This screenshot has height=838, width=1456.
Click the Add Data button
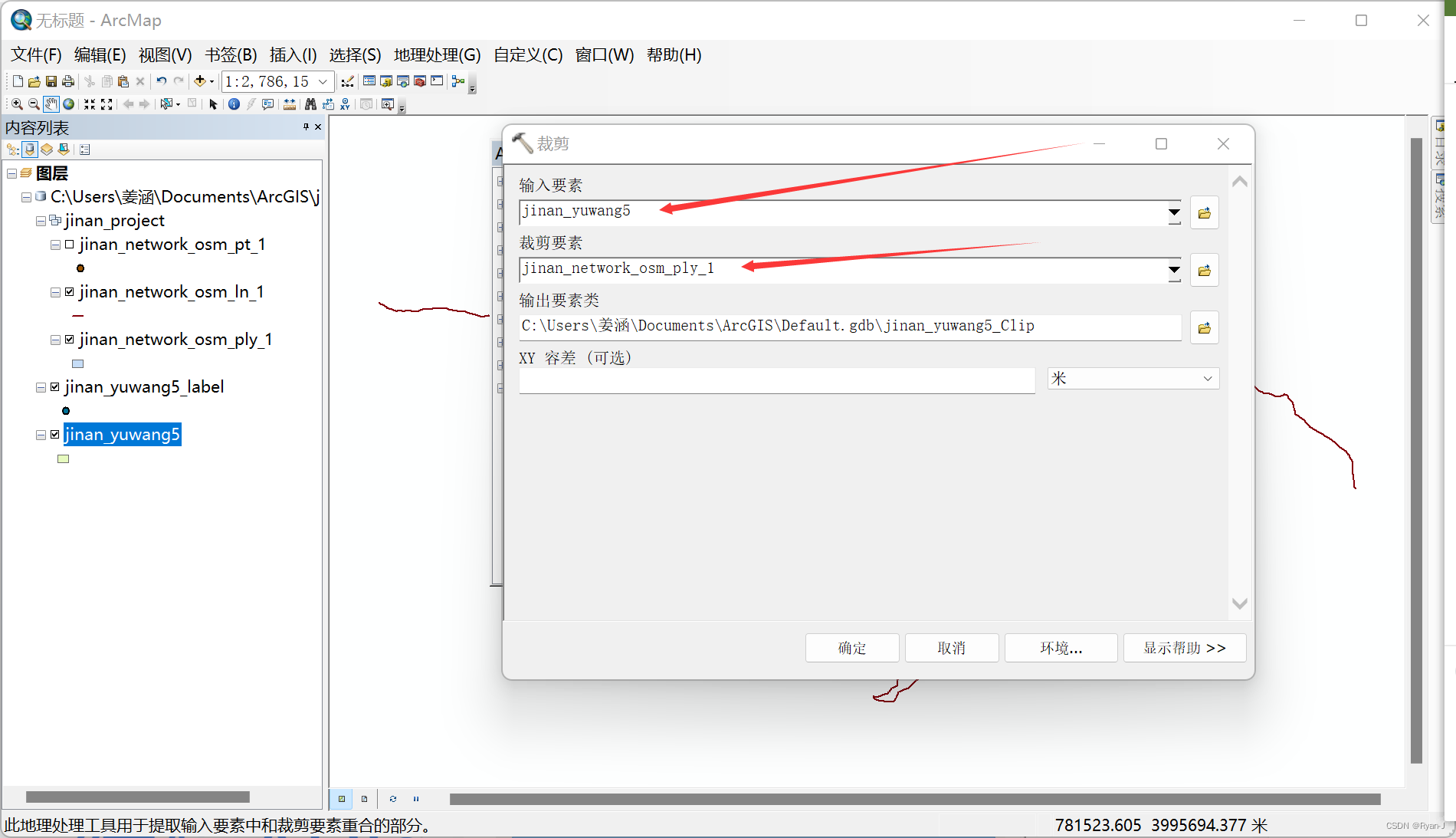tap(200, 81)
